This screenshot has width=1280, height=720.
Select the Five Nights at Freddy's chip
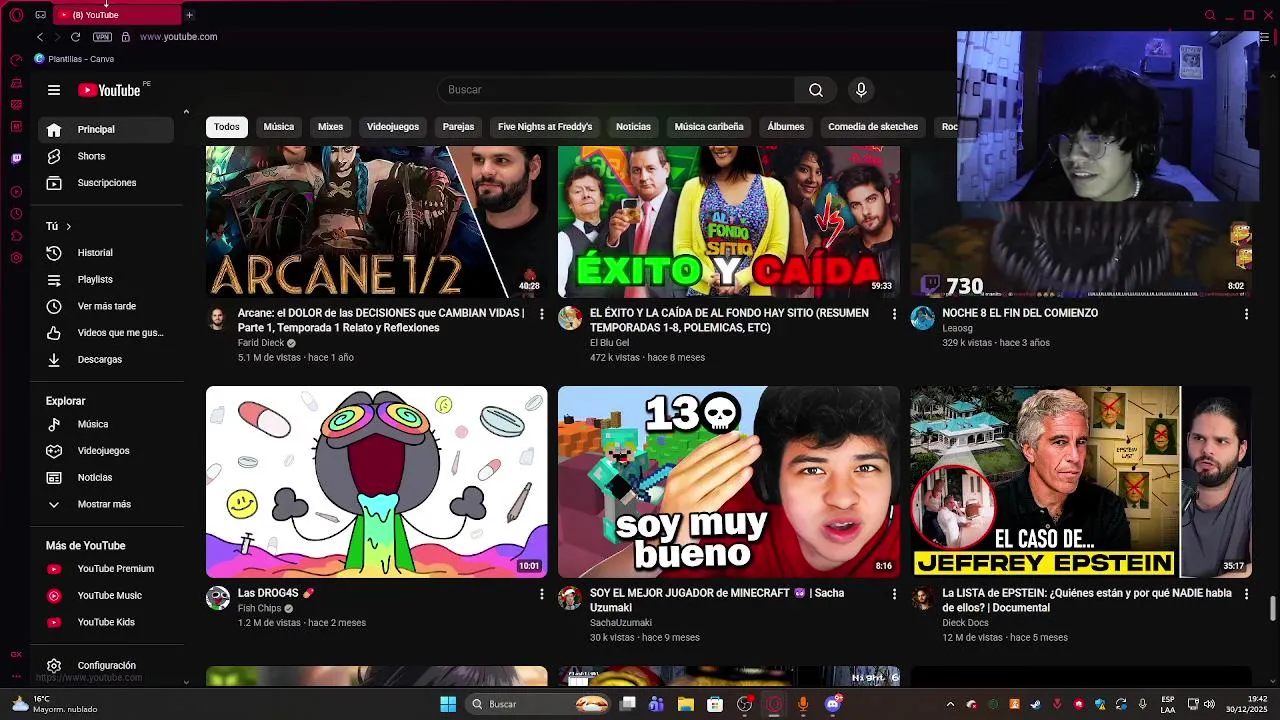click(545, 127)
